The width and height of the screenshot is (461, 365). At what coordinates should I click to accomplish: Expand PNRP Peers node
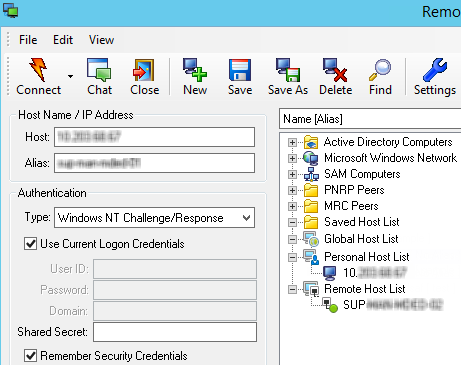tap(292, 190)
